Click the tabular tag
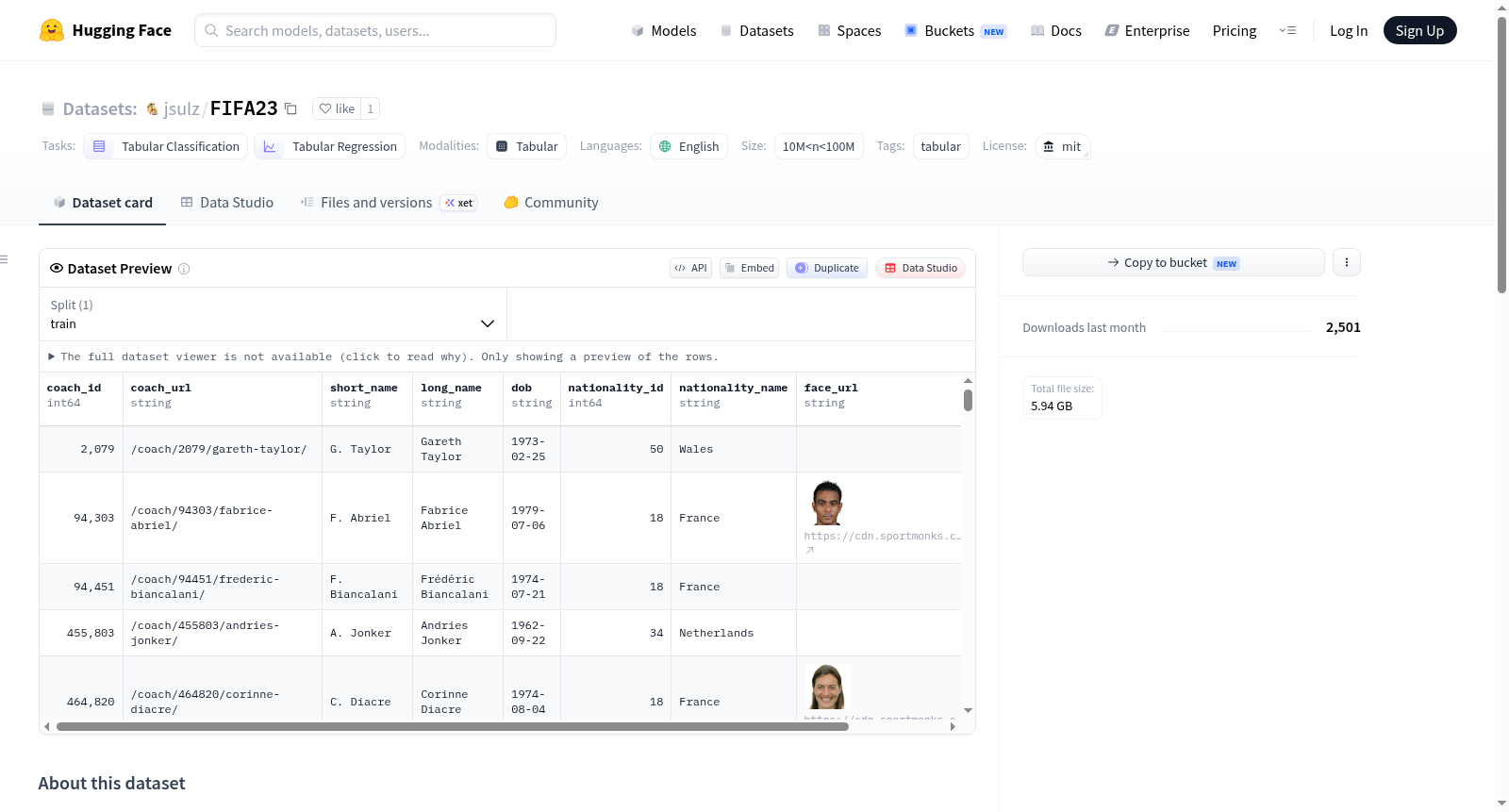Viewport: 1509px width, 812px height. (x=940, y=146)
